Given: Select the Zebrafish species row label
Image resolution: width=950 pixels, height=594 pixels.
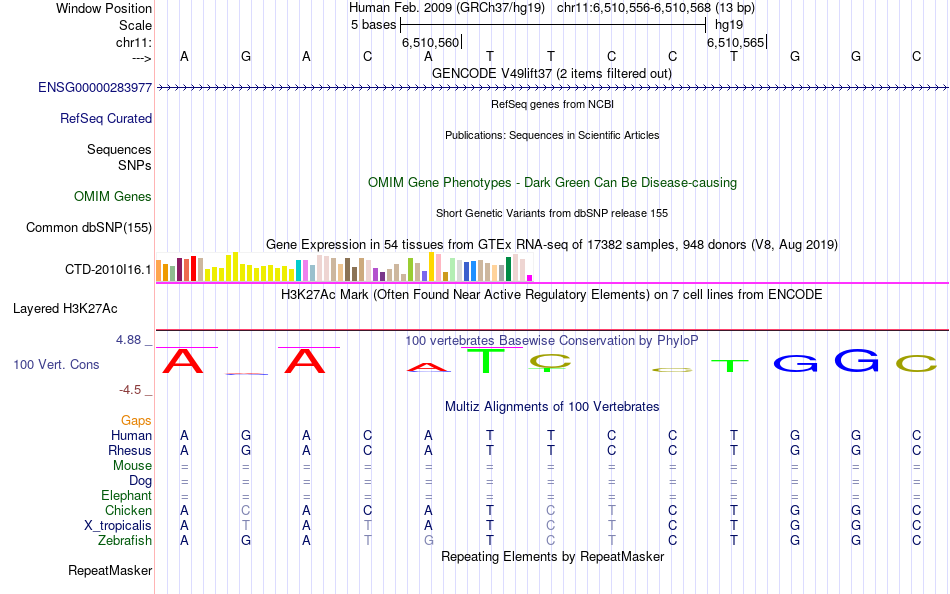Looking at the screenshot, I should [x=125, y=541].
